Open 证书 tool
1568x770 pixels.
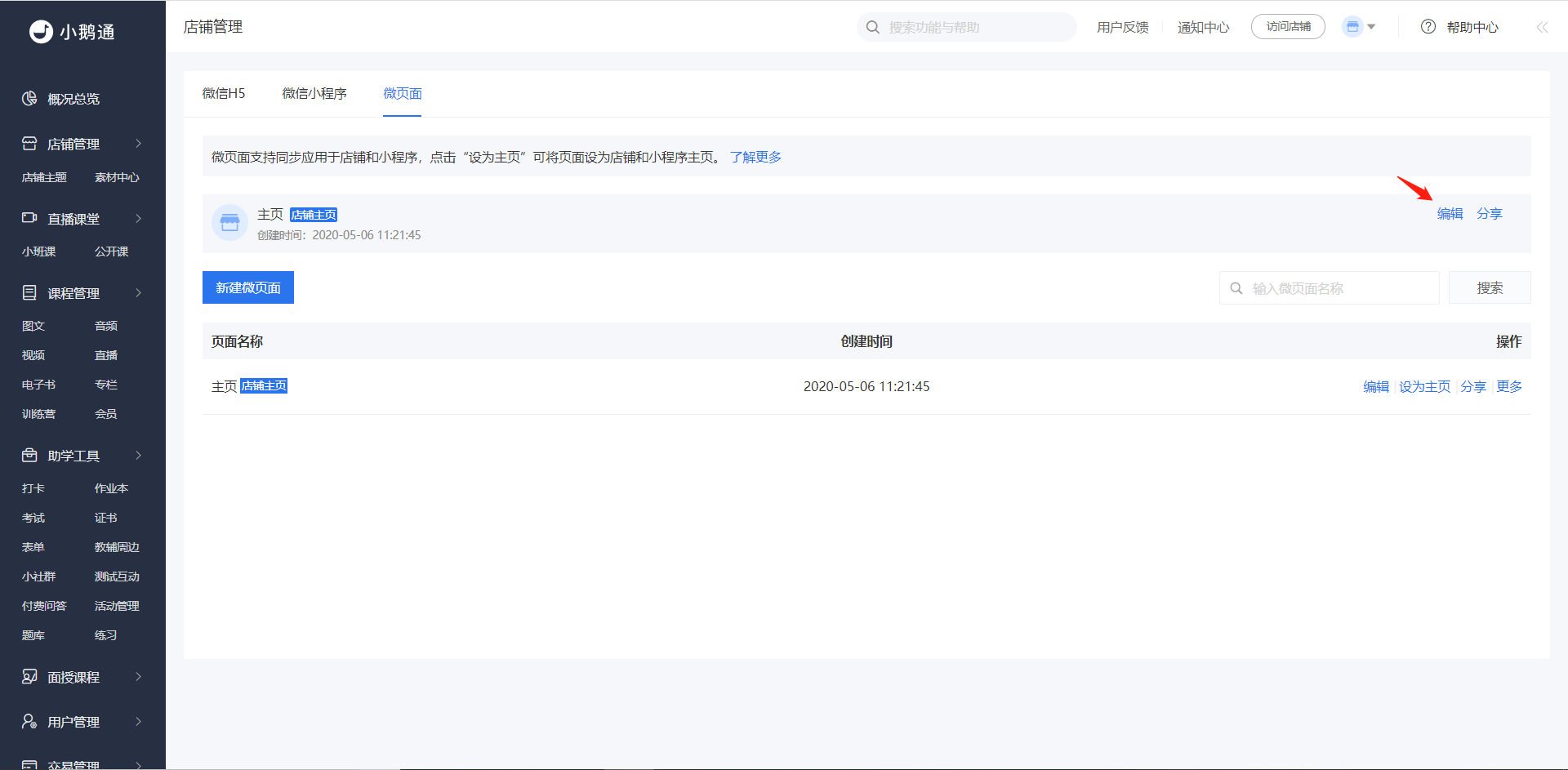105,518
